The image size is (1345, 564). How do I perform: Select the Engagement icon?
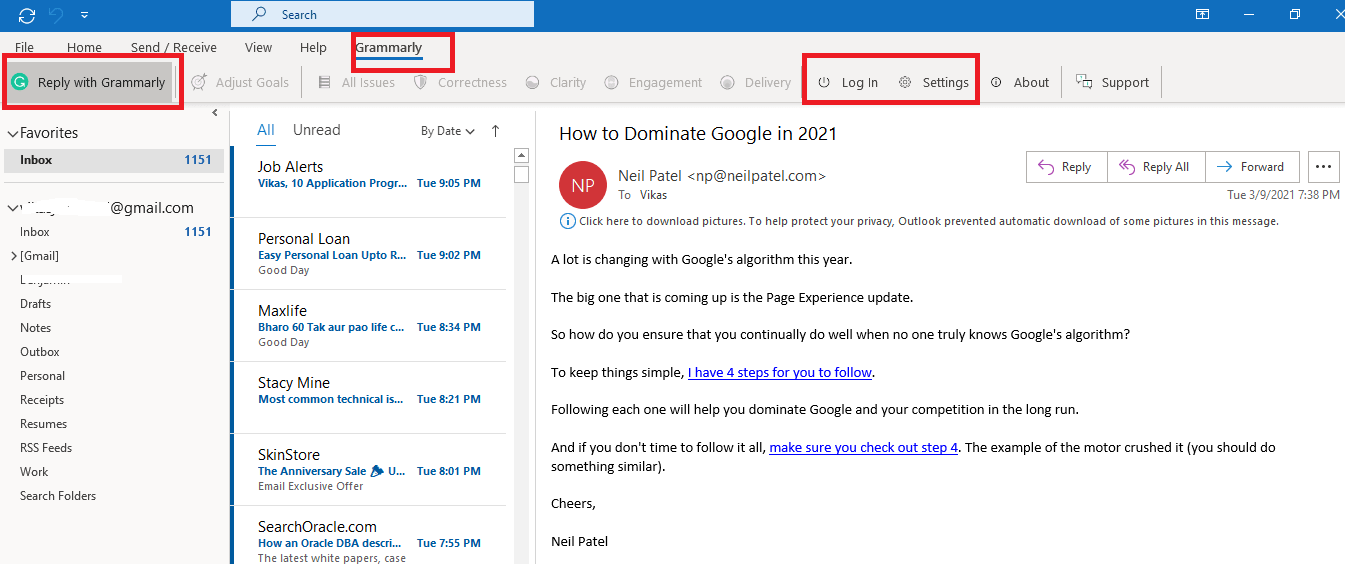[611, 83]
